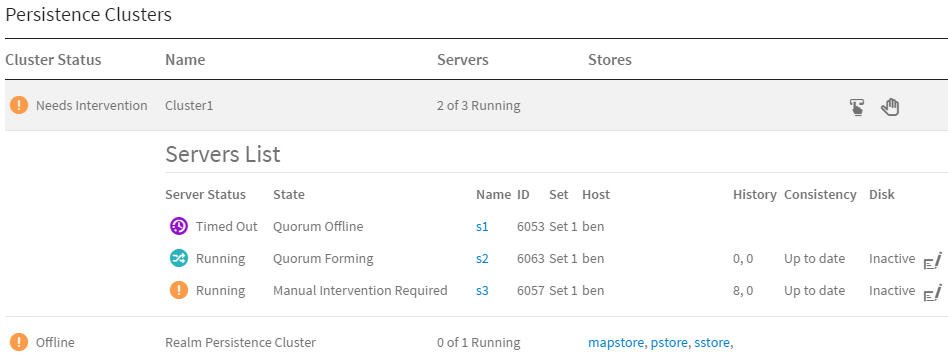Open server s1 link

482,227
